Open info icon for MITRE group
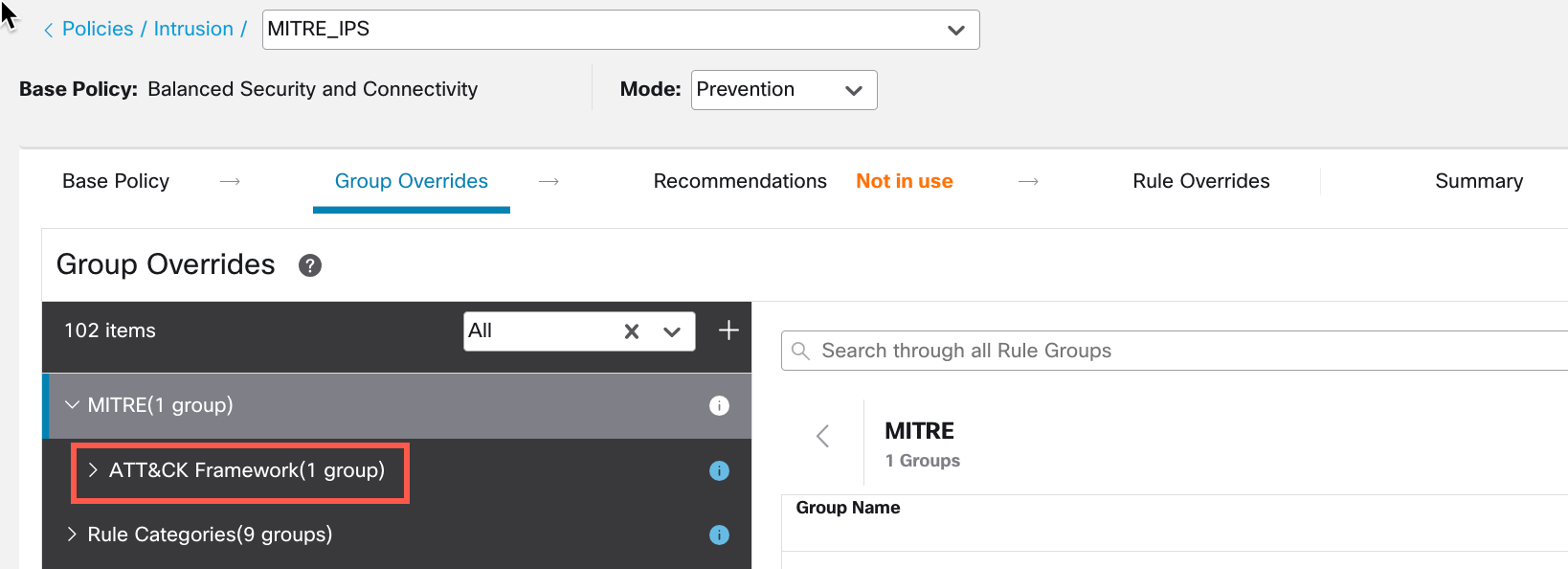Viewport: 1568px width, 569px height. [x=719, y=406]
